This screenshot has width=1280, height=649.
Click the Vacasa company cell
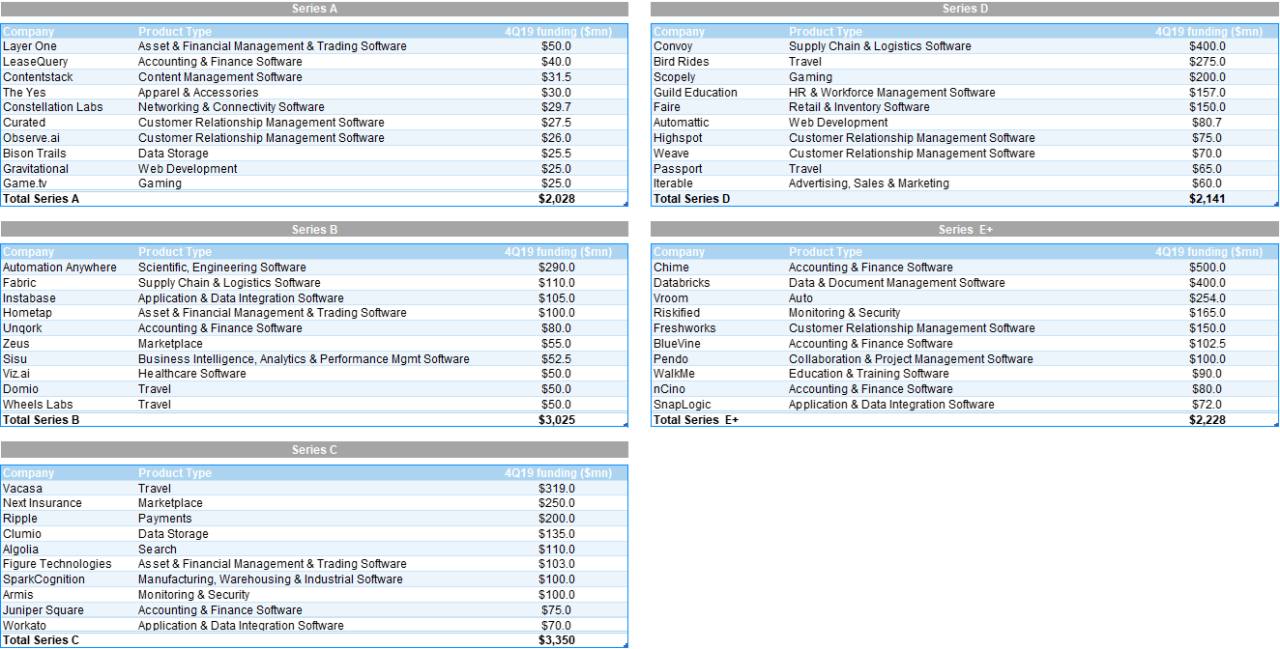click(x=23, y=489)
